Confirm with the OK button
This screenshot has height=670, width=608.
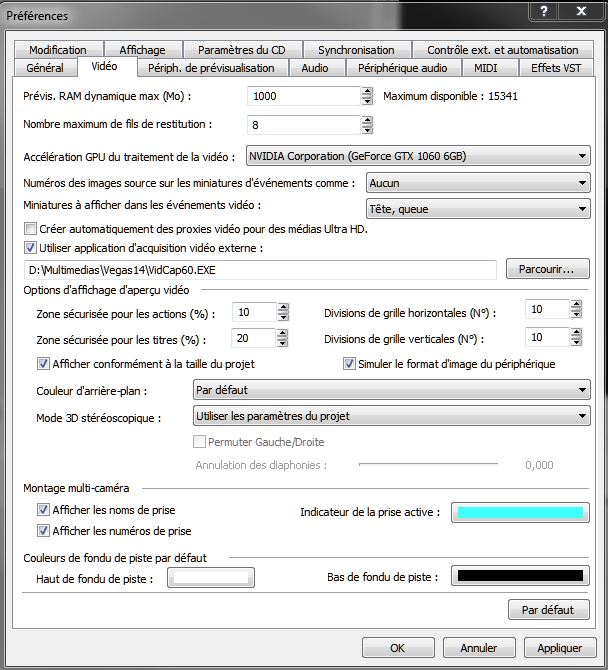click(398, 648)
